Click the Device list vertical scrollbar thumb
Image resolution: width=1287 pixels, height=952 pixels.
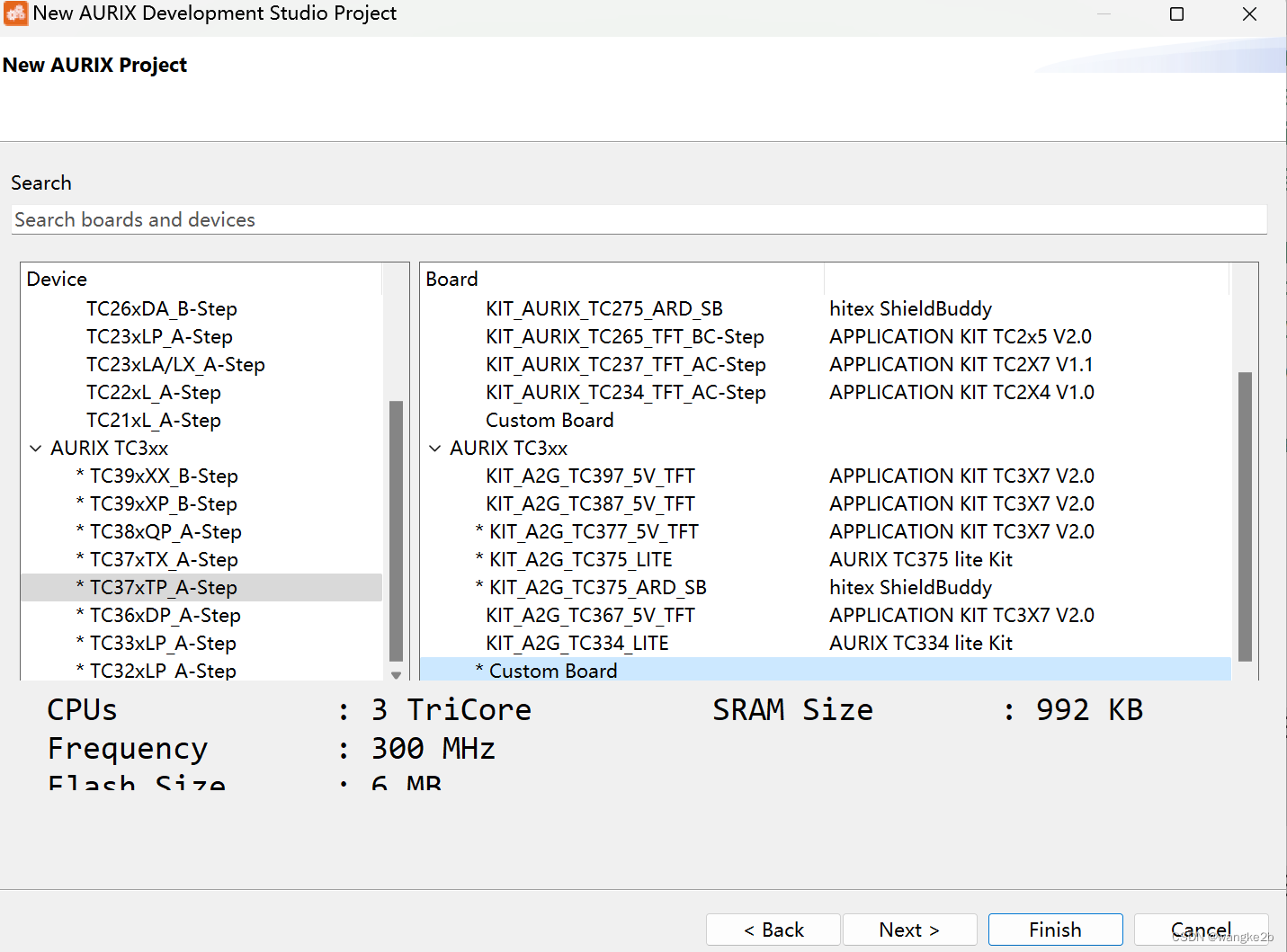click(396, 530)
